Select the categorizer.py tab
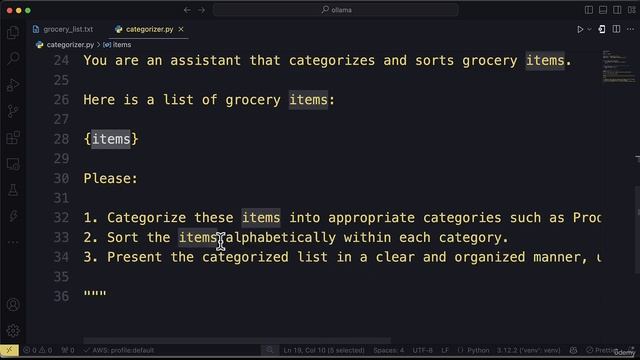Image resolution: width=640 pixels, height=360 pixels. [x=149, y=29]
